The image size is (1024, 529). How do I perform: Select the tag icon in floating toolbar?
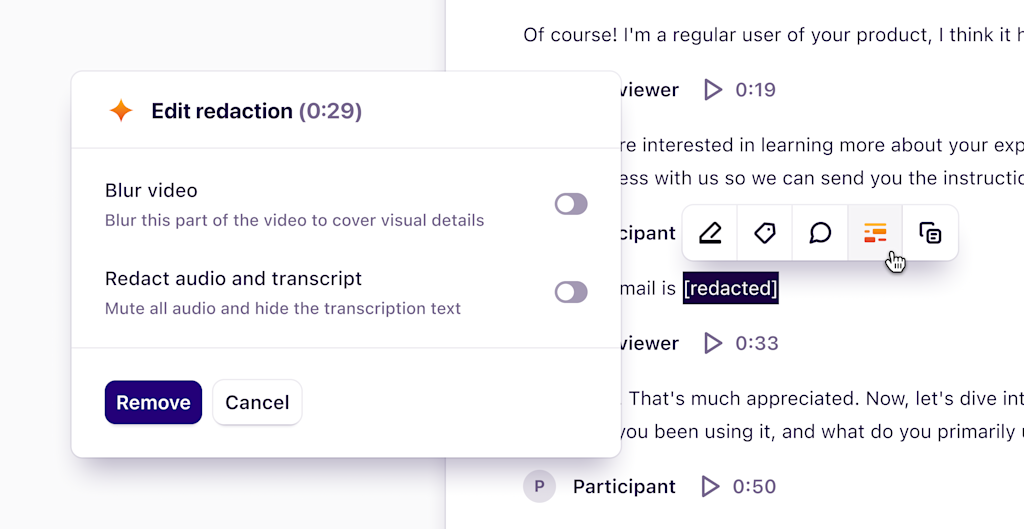(x=765, y=233)
